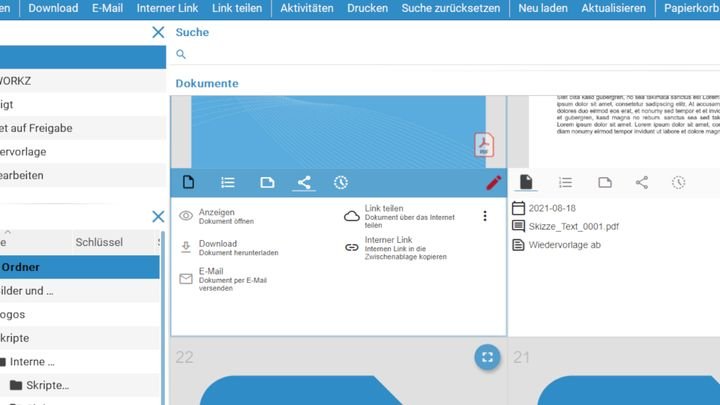Screen dimensions: 720x405
Task: Click the calendar icon beside 2021-08-18
Action: pyautogui.click(x=518, y=208)
